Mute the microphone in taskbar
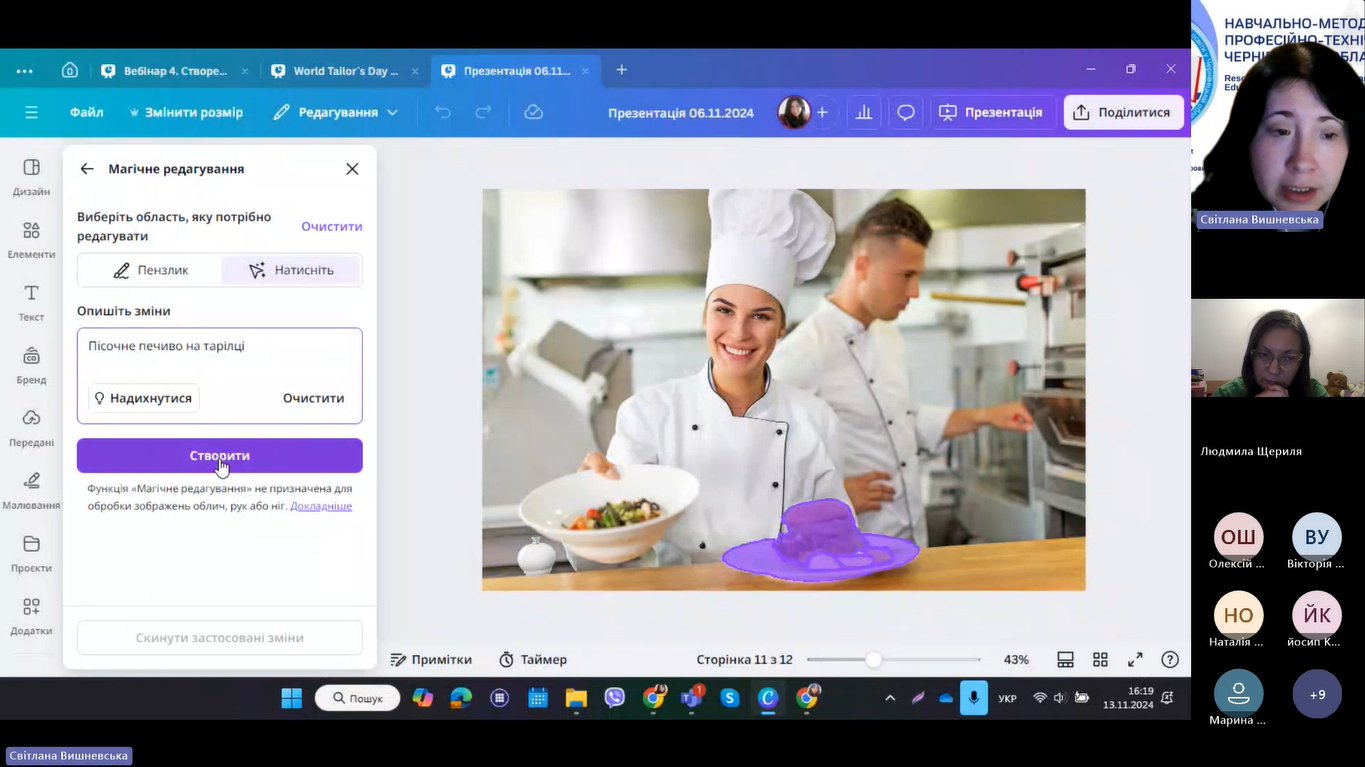The image size is (1365, 767). pos(973,698)
